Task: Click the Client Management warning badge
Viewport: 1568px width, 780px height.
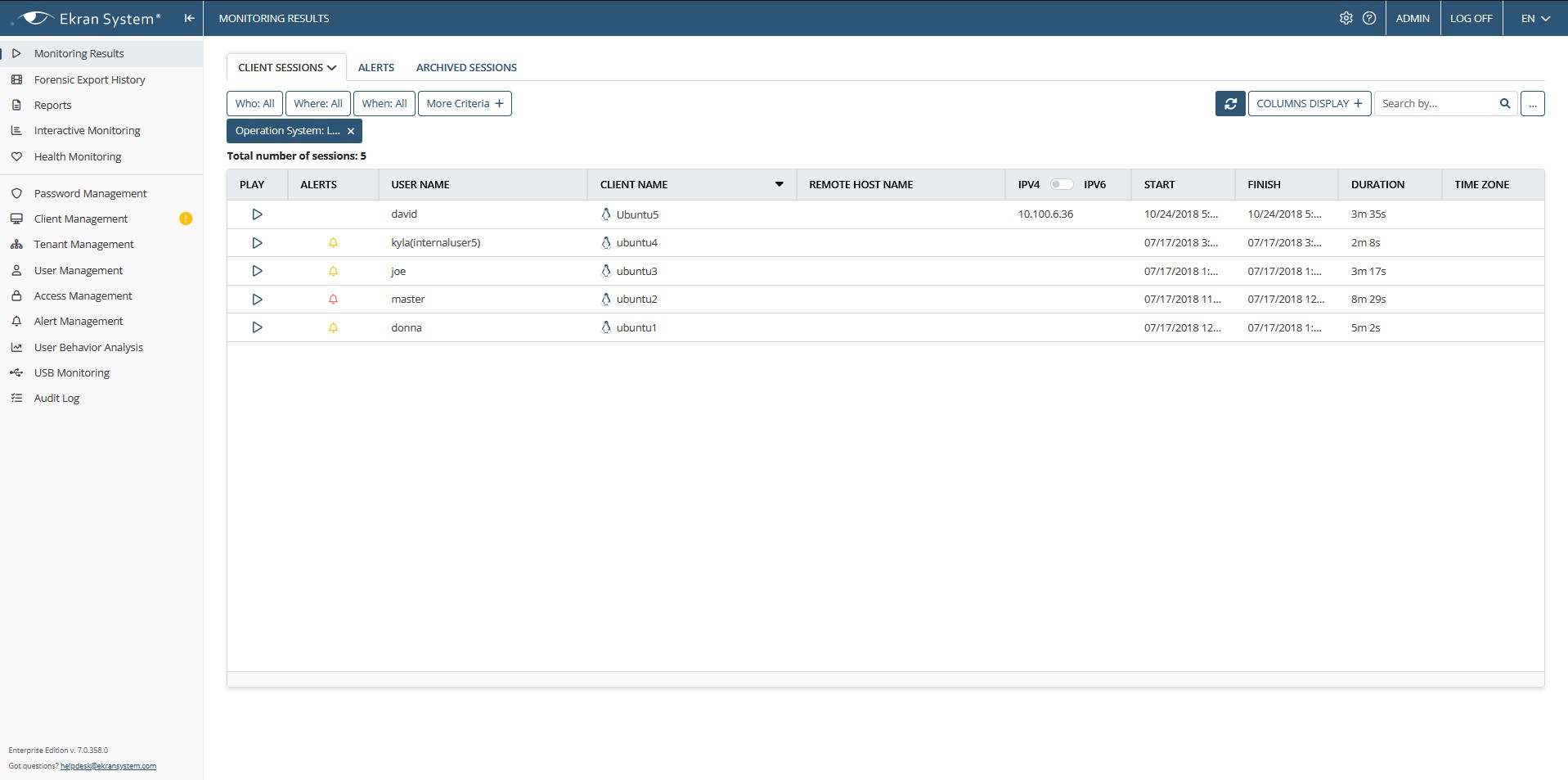Action: 186,219
